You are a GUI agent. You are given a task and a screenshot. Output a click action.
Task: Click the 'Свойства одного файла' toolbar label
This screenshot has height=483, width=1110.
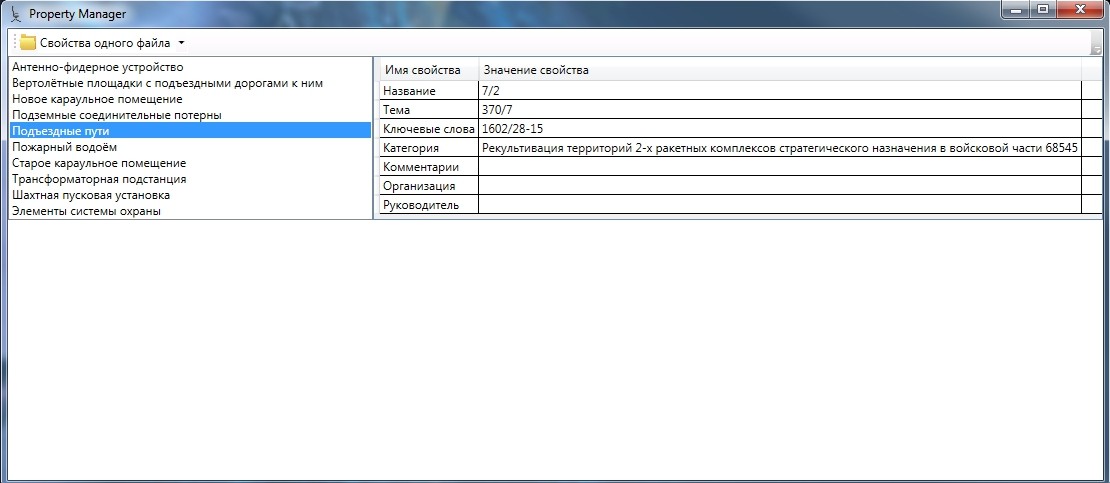105,43
